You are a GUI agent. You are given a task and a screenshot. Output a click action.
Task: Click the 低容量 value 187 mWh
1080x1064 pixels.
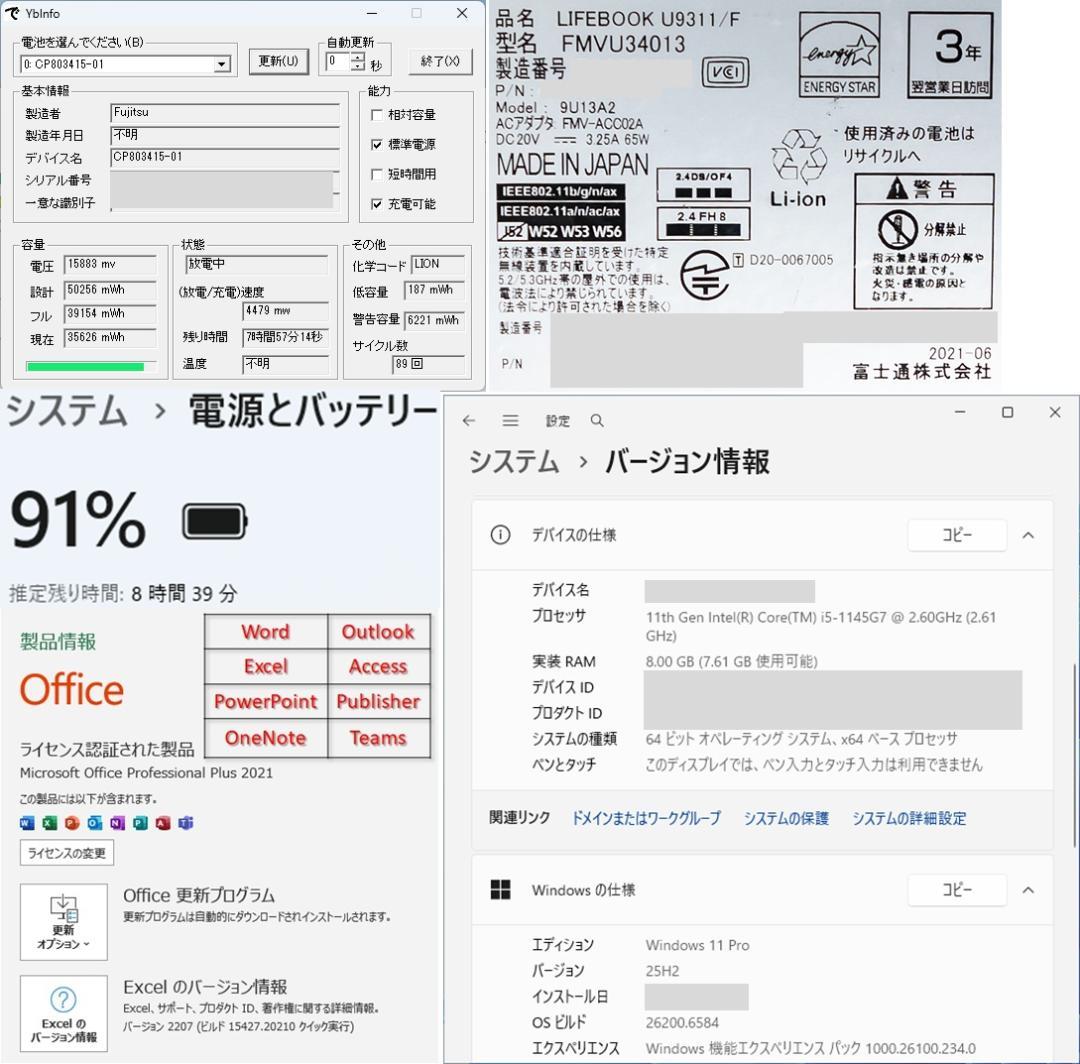[434, 290]
